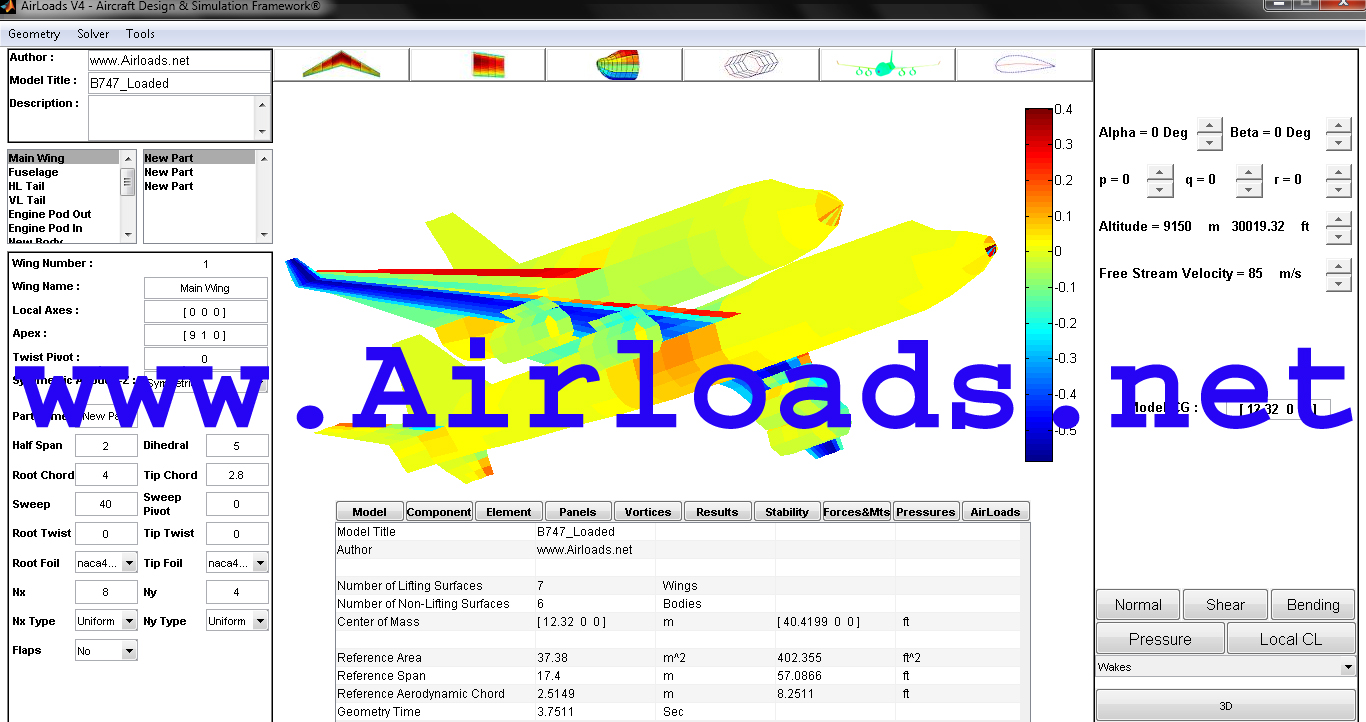The width and height of the screenshot is (1366, 722).
Task: Select the rainbow fuselage body icon
Action: point(615,65)
